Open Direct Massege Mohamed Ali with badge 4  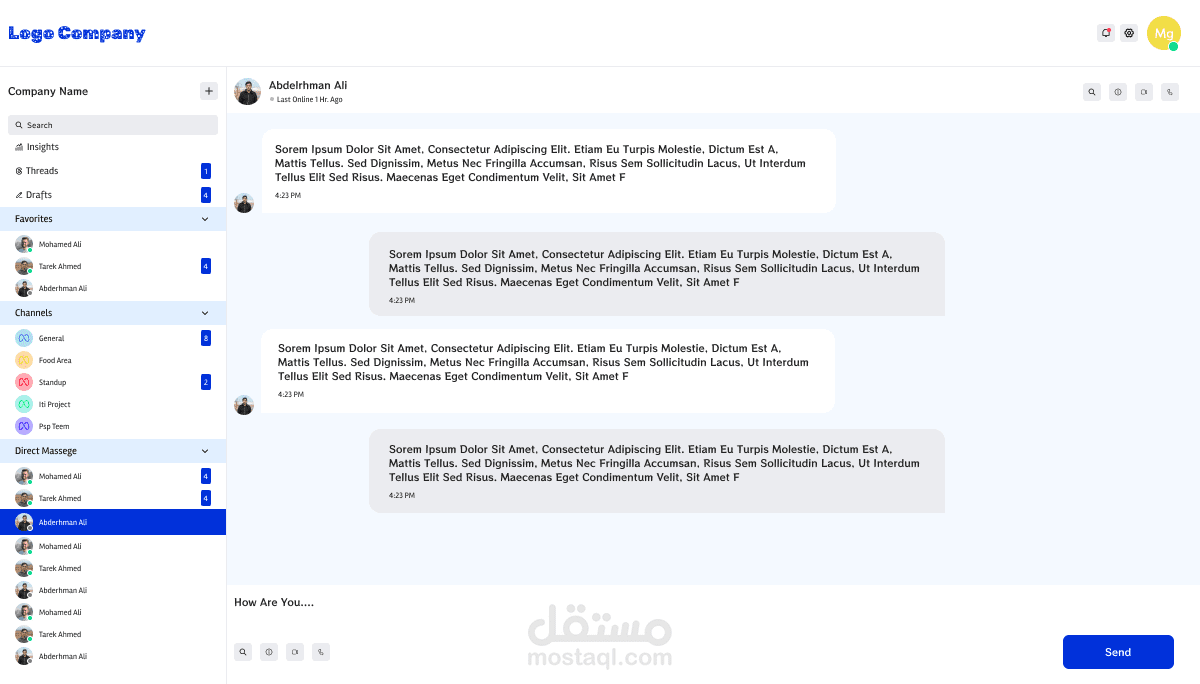(113, 476)
